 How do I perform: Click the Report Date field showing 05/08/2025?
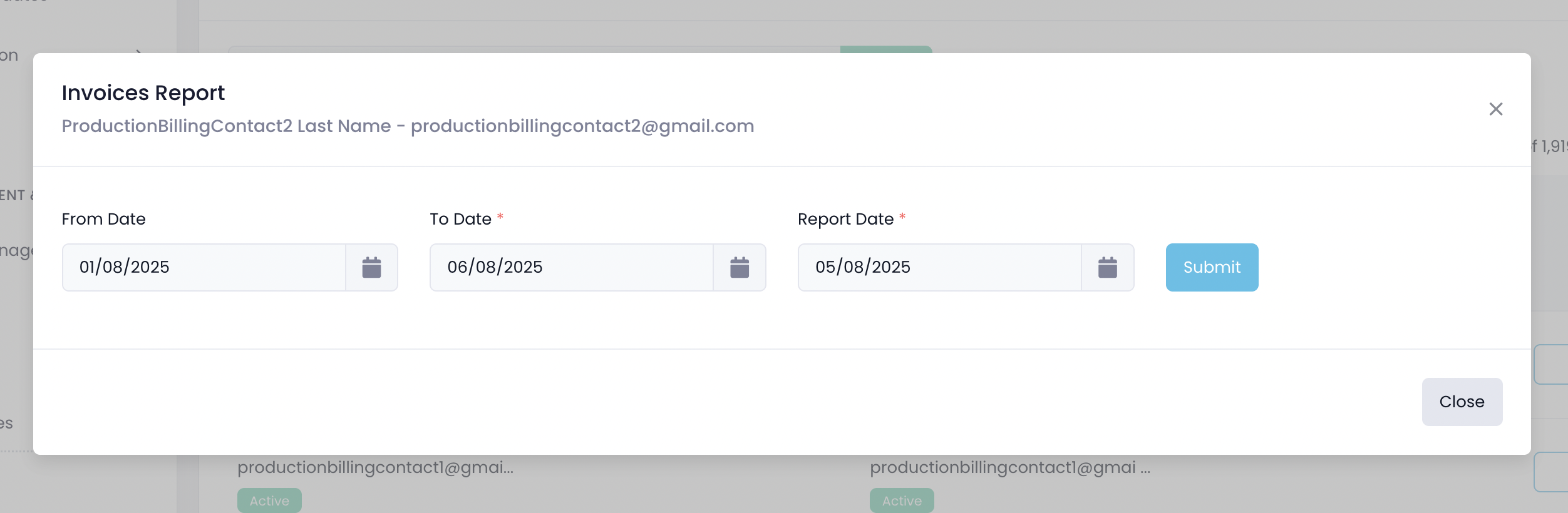click(939, 268)
